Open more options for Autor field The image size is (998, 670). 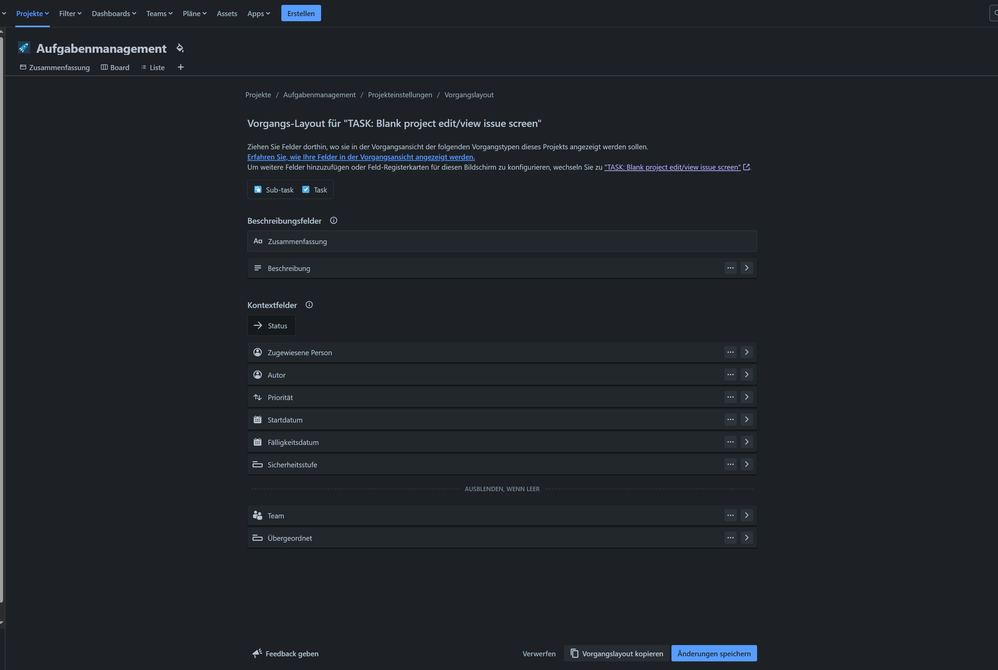730,375
